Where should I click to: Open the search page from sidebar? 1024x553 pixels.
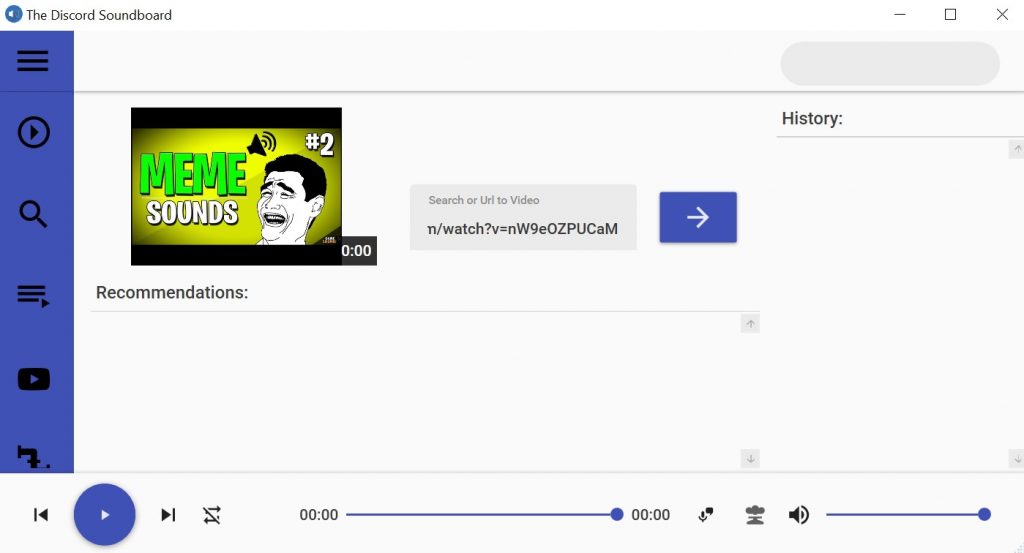(x=33, y=214)
